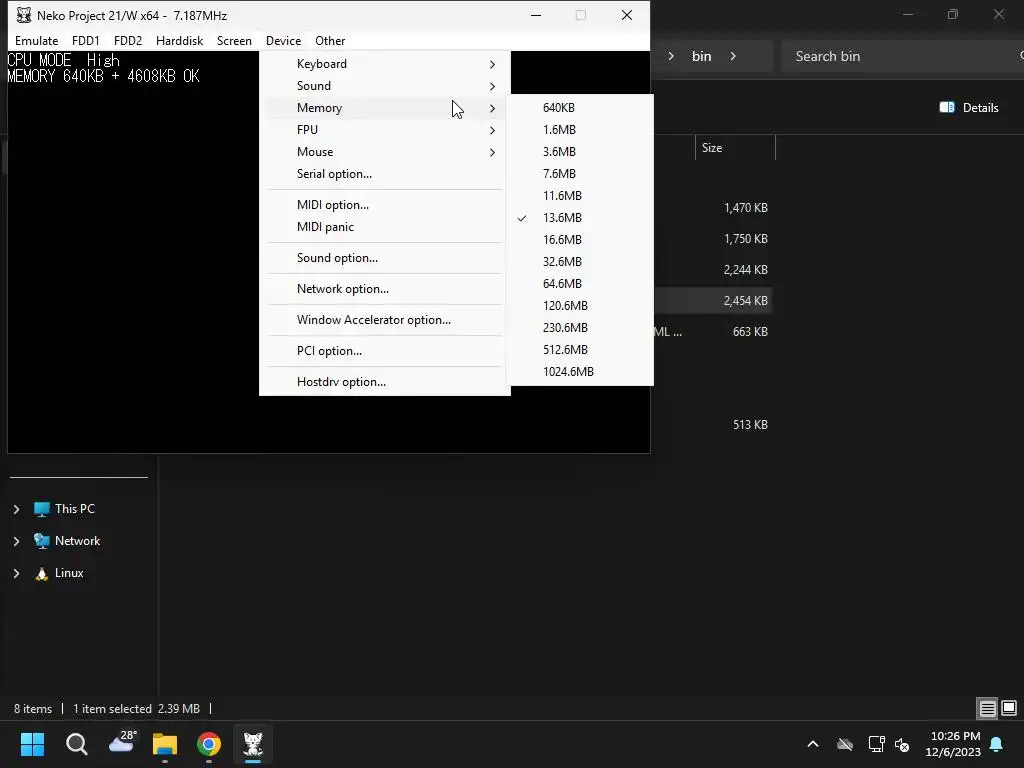This screenshot has width=1024, height=768.
Task: Close the open Device menu
Action: [x=283, y=40]
